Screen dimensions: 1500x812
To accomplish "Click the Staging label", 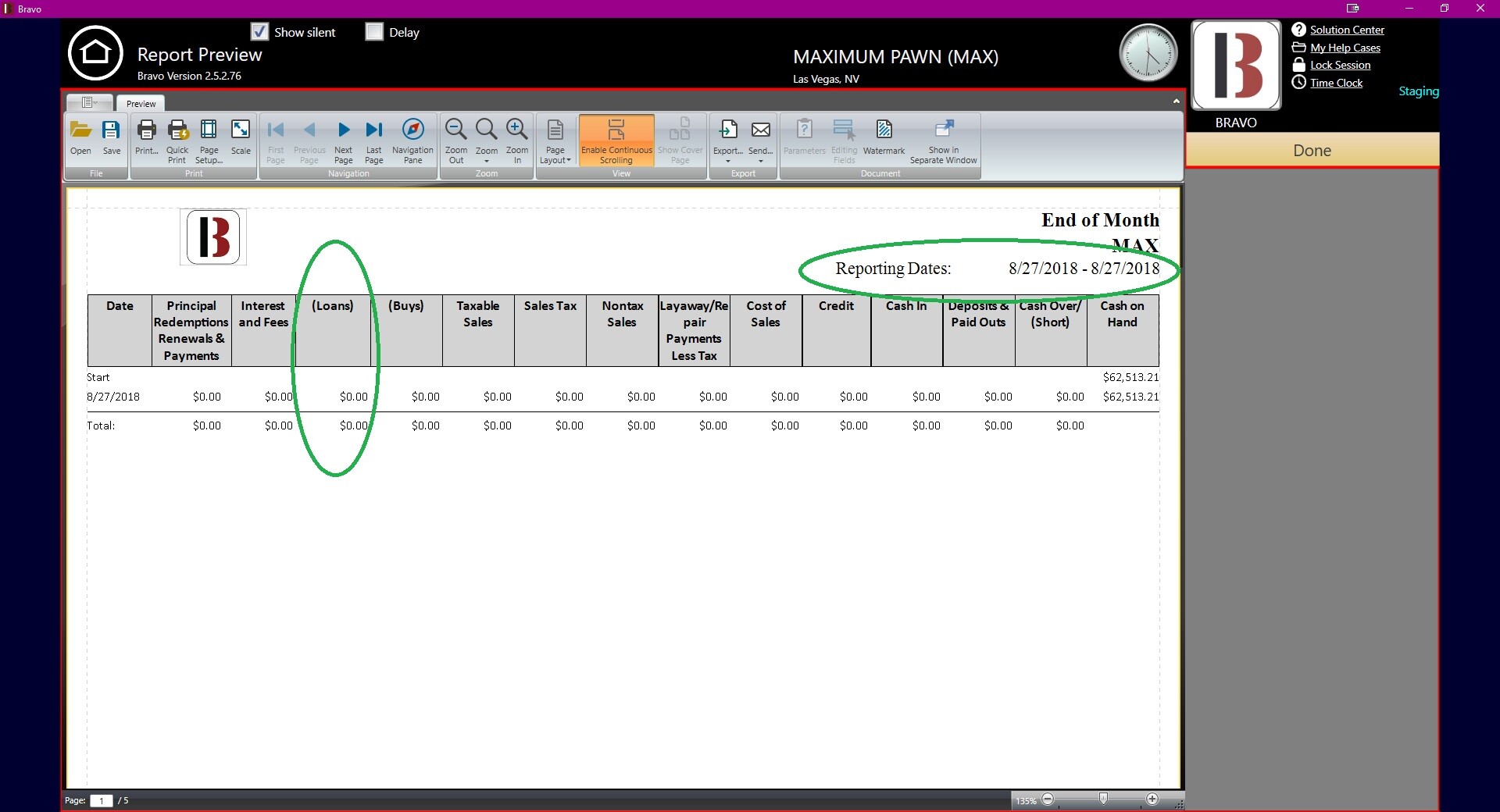I will [x=1418, y=91].
